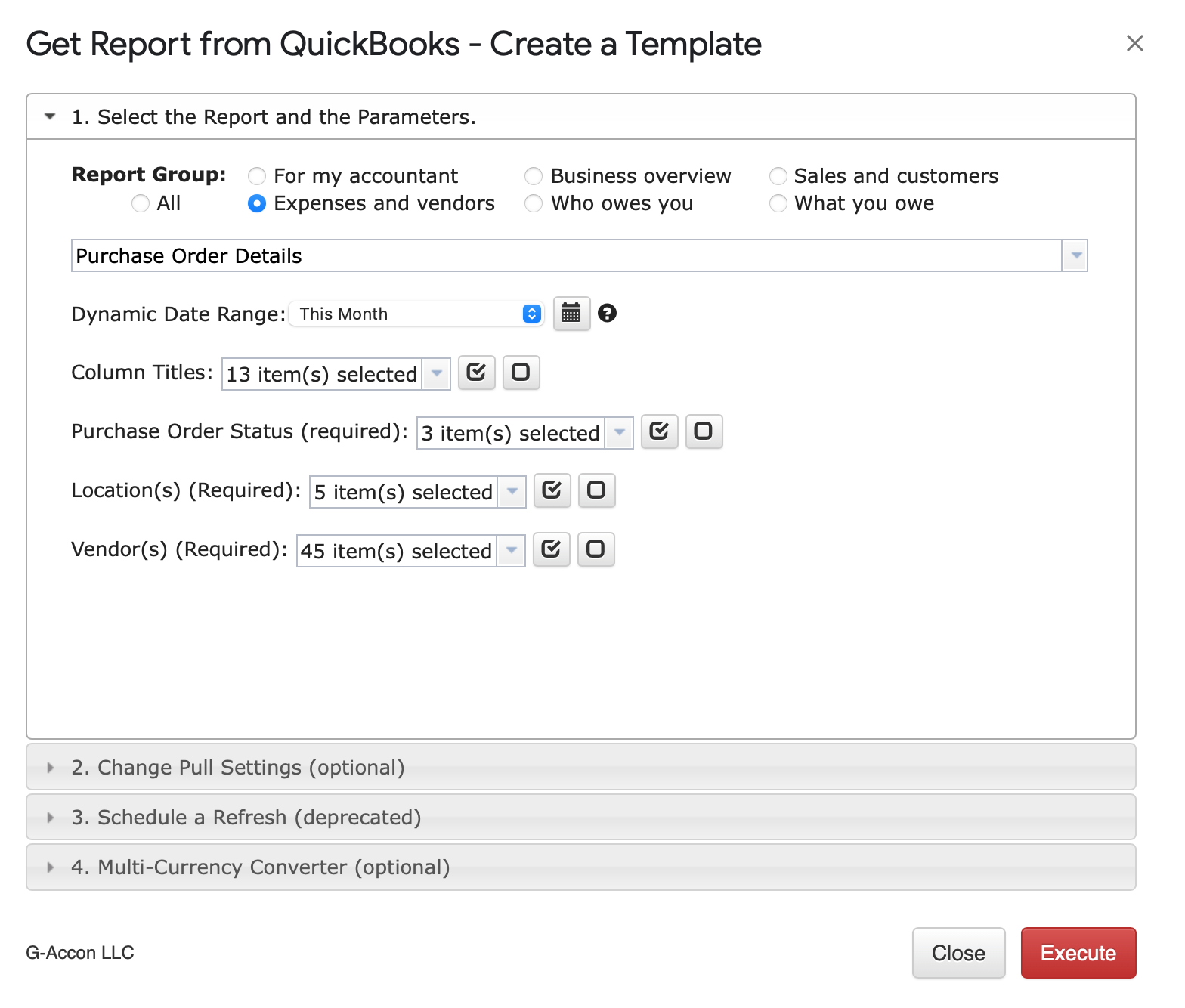The width and height of the screenshot is (1185, 1008).
Task: Select Expenses and vendors radio button
Action: pyautogui.click(x=257, y=203)
